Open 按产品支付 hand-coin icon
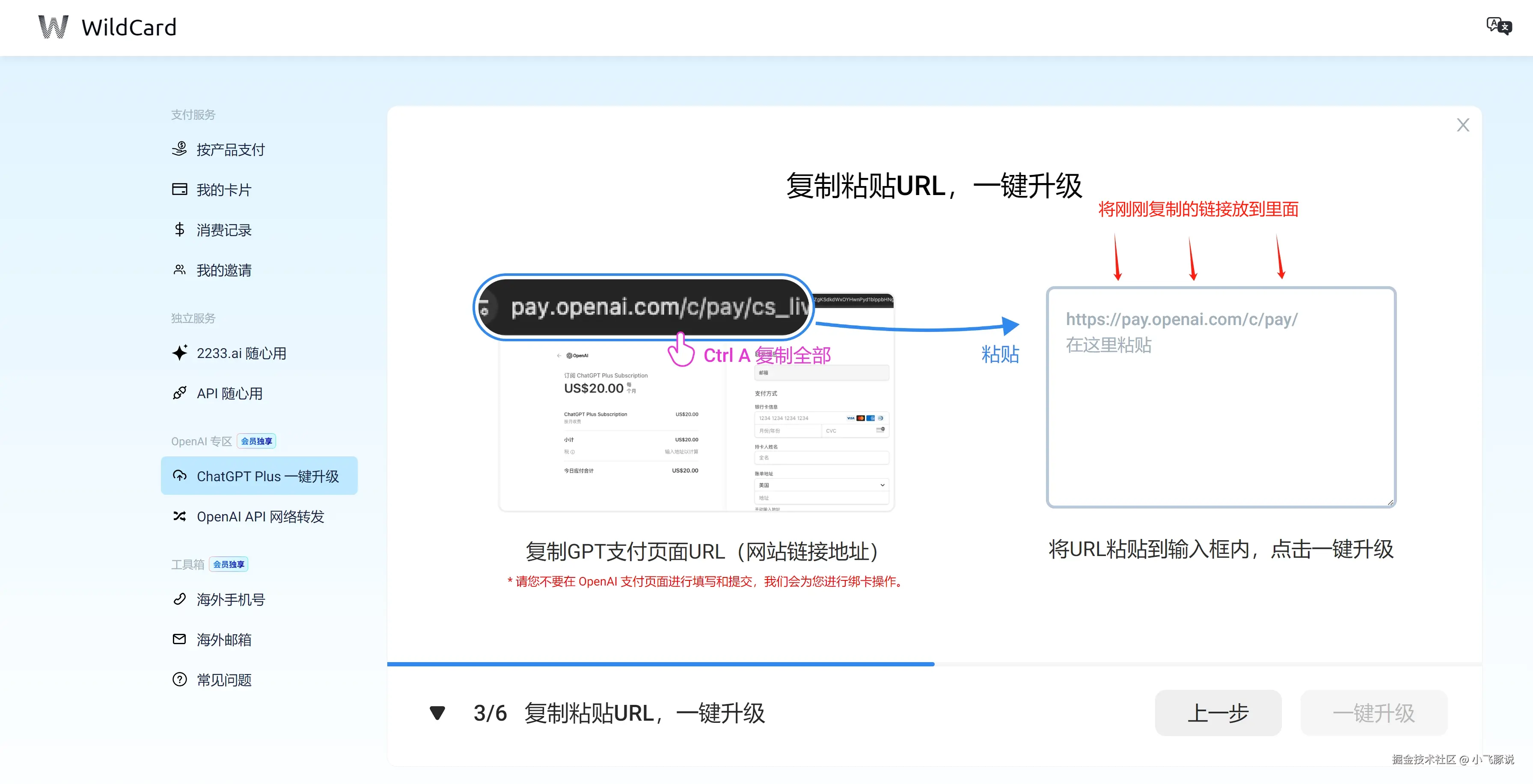This screenshot has width=1533, height=784. click(x=179, y=149)
